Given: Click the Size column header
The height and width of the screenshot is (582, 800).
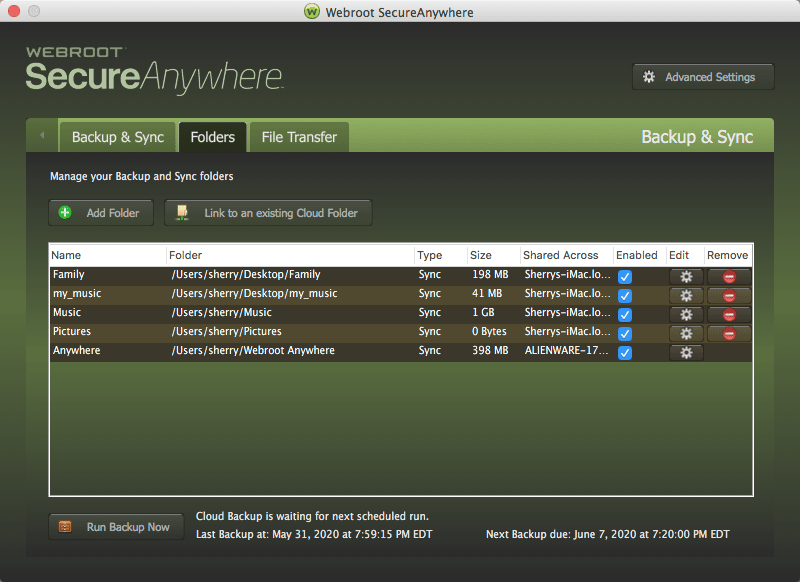Looking at the screenshot, I should [493, 255].
